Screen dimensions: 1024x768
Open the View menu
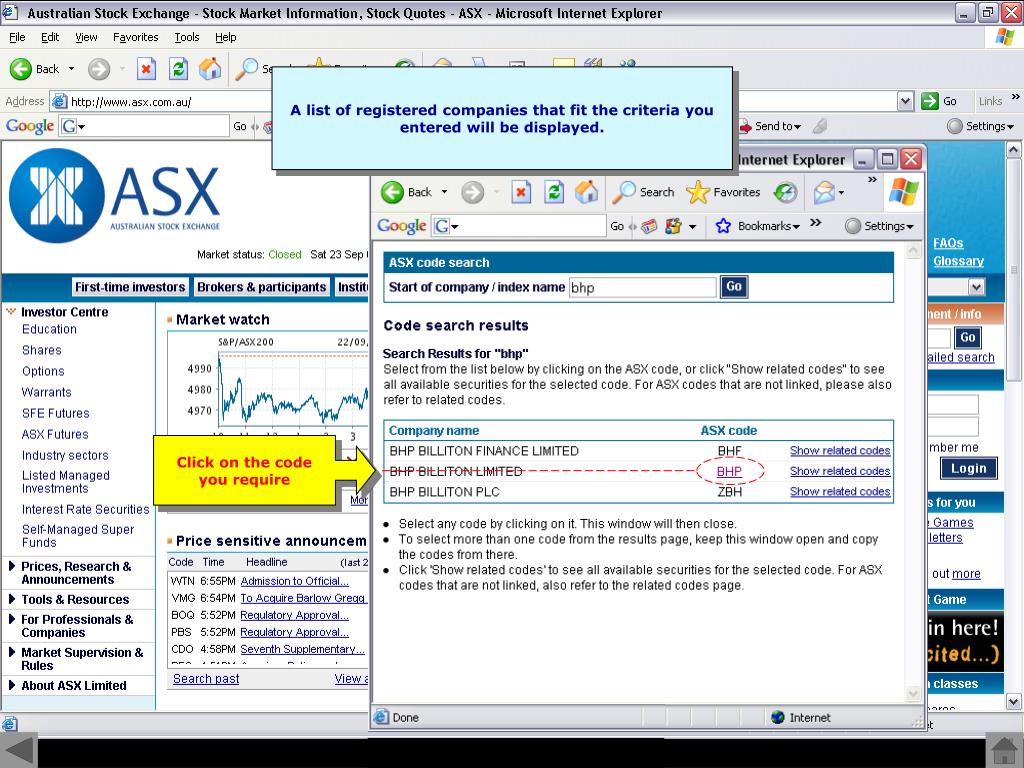[86, 37]
